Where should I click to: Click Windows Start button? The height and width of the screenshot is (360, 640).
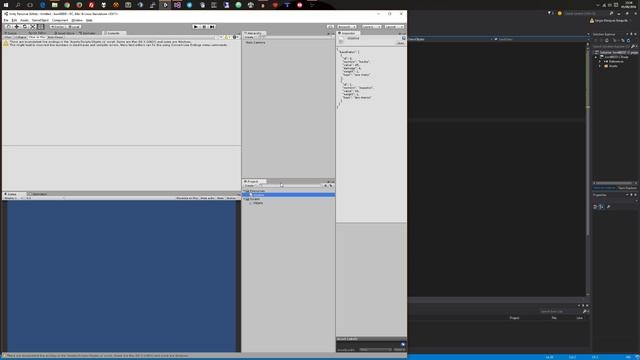pos(6,5)
